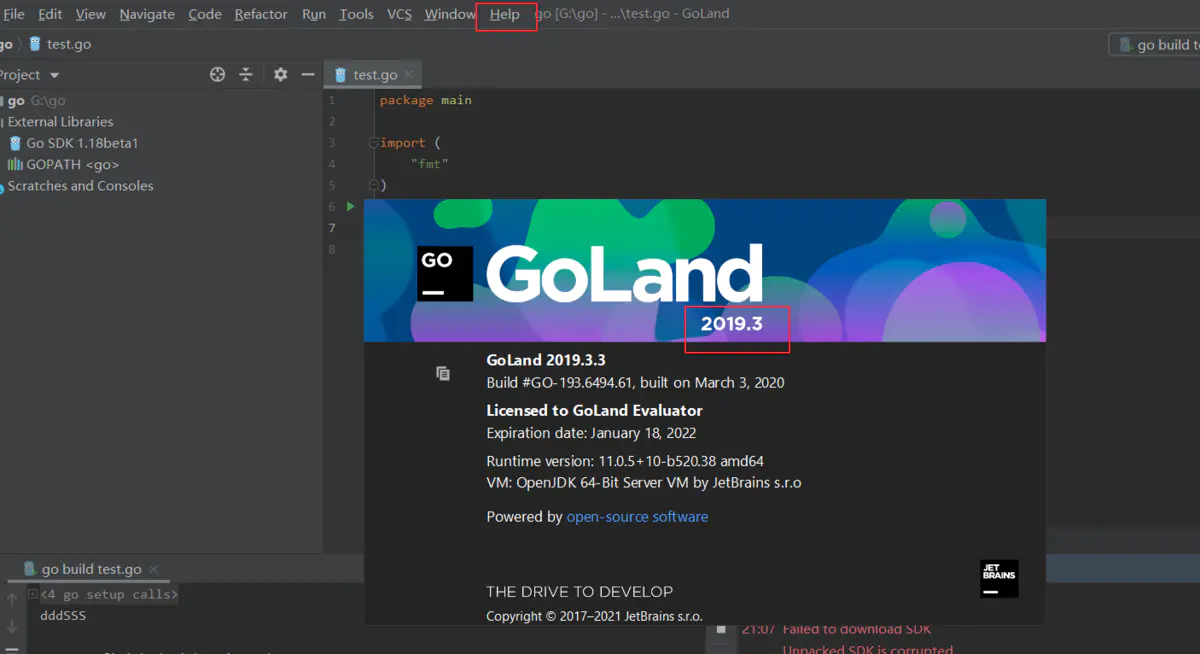This screenshot has width=1200, height=654.
Task: Open the Code menu
Action: 205,14
